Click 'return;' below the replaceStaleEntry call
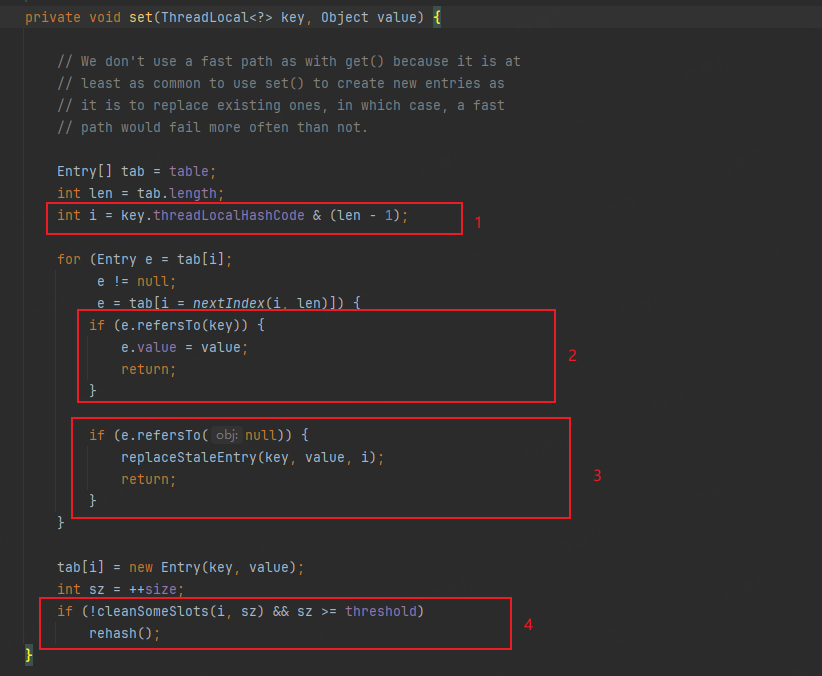The height and width of the screenshot is (676, 822). [148, 479]
